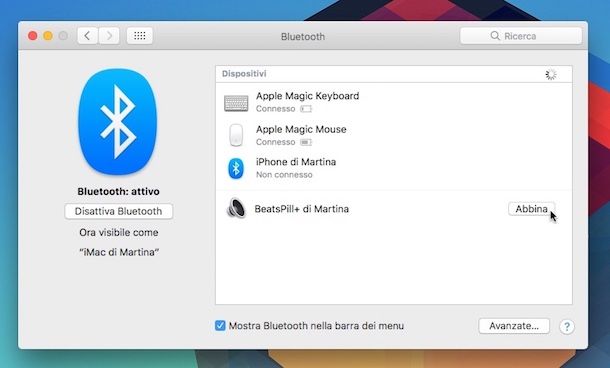
Task: Click Disattiva Bluetooth button
Action: tap(119, 211)
